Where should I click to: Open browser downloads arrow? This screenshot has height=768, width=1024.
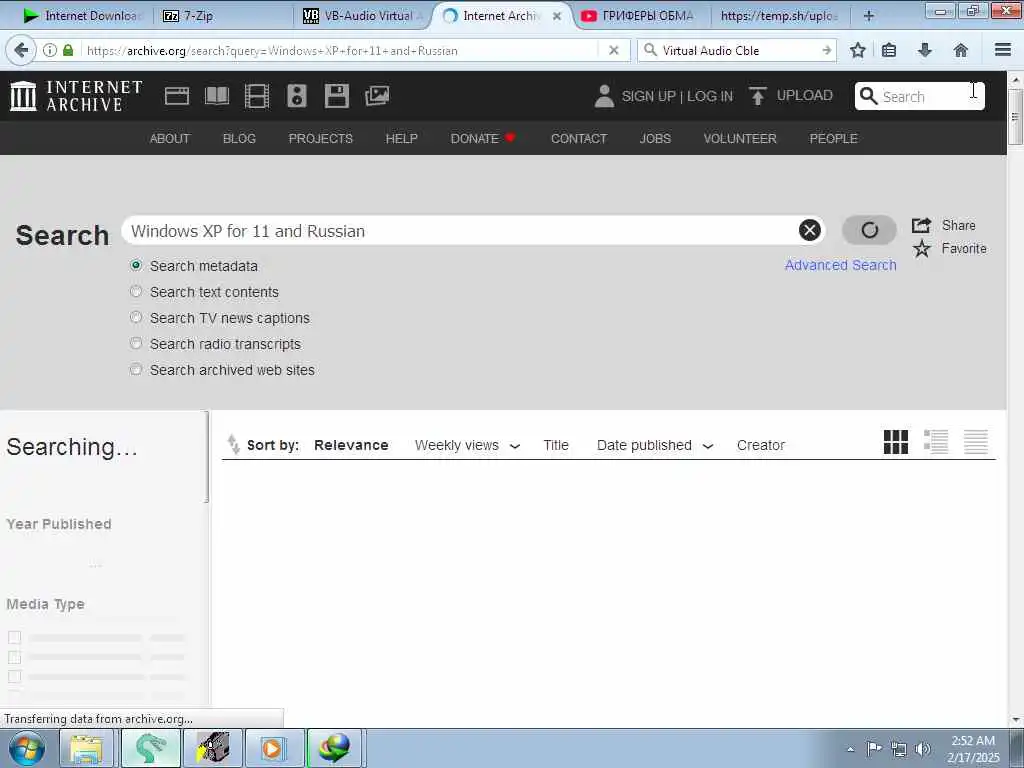(x=925, y=50)
